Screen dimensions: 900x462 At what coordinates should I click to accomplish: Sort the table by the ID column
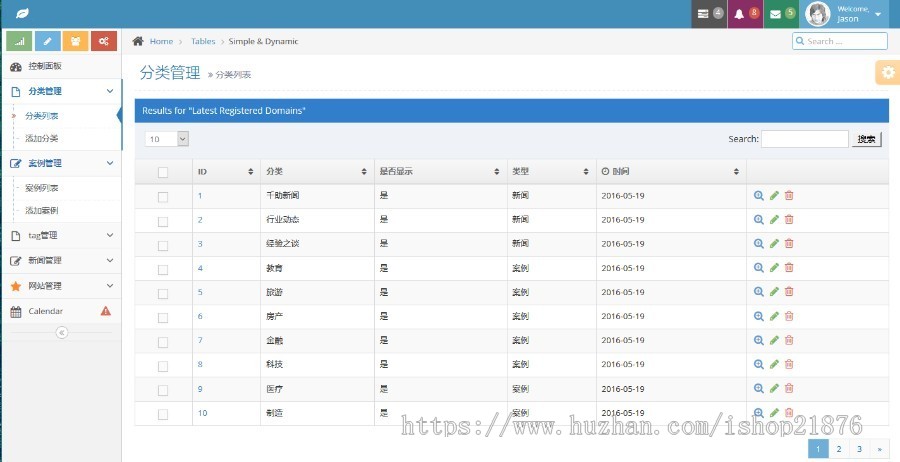[x=226, y=172]
